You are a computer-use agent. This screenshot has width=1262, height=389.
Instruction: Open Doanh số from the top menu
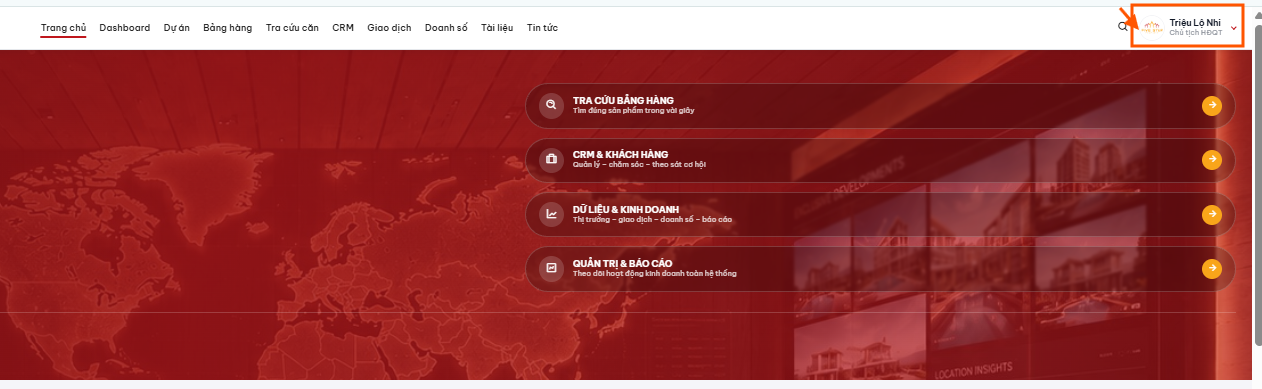pos(446,27)
